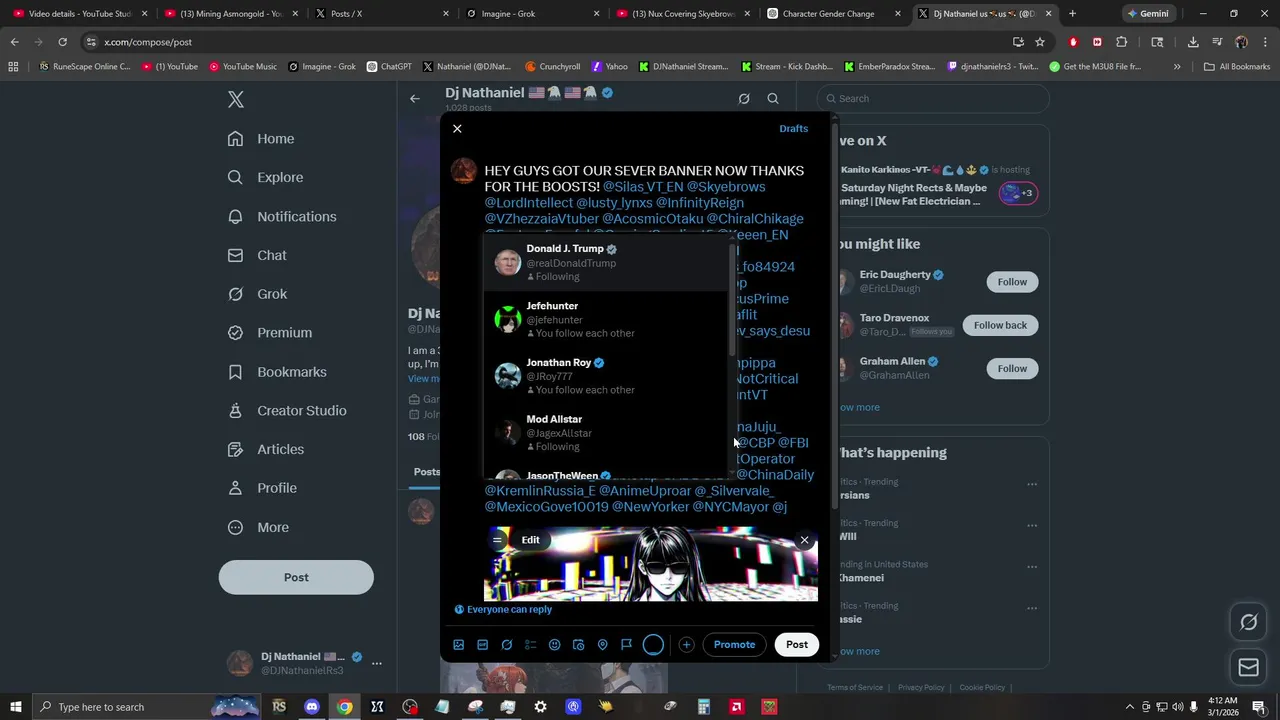Open the floating messages button

1248,667
